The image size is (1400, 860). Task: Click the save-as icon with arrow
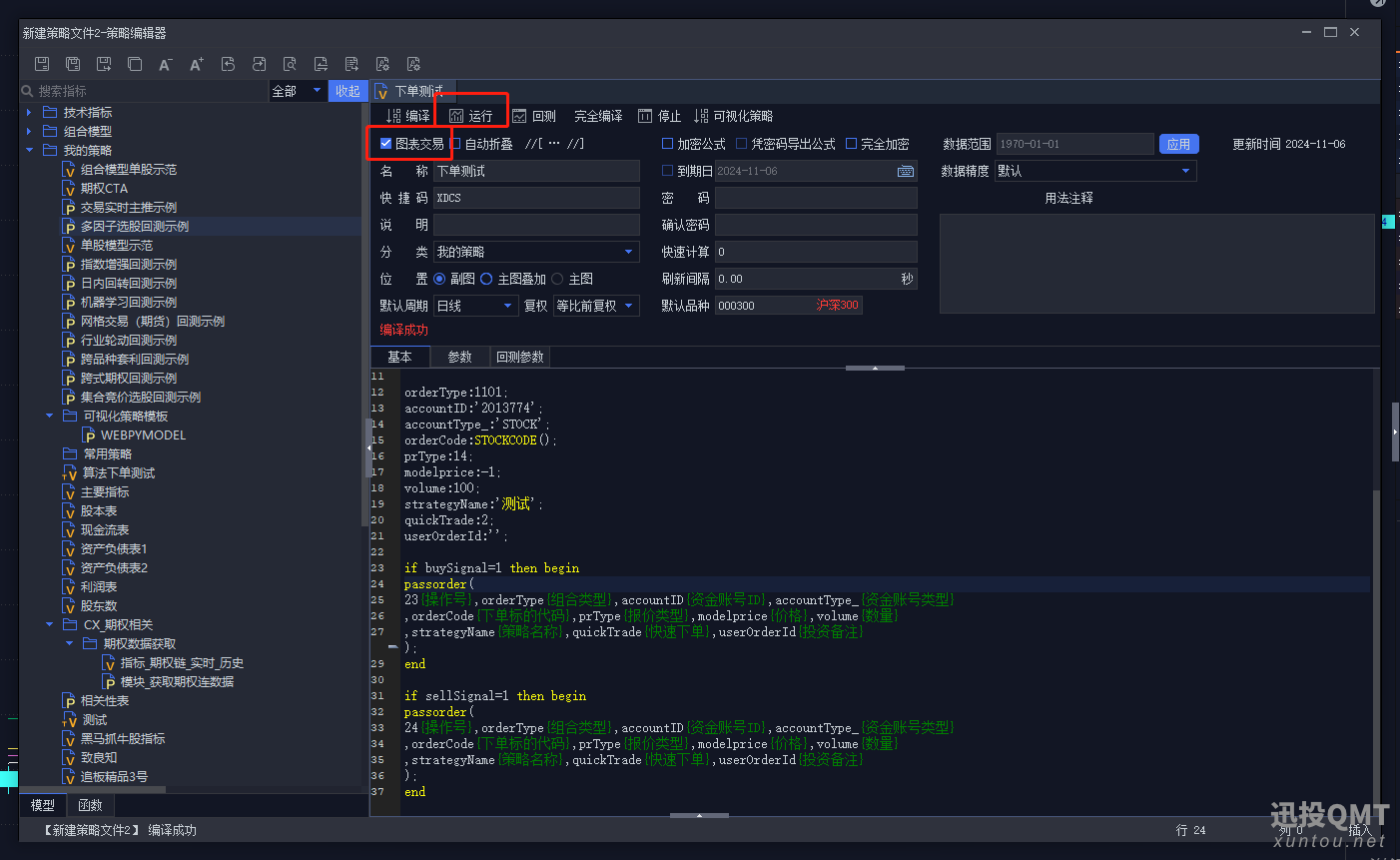pos(104,64)
